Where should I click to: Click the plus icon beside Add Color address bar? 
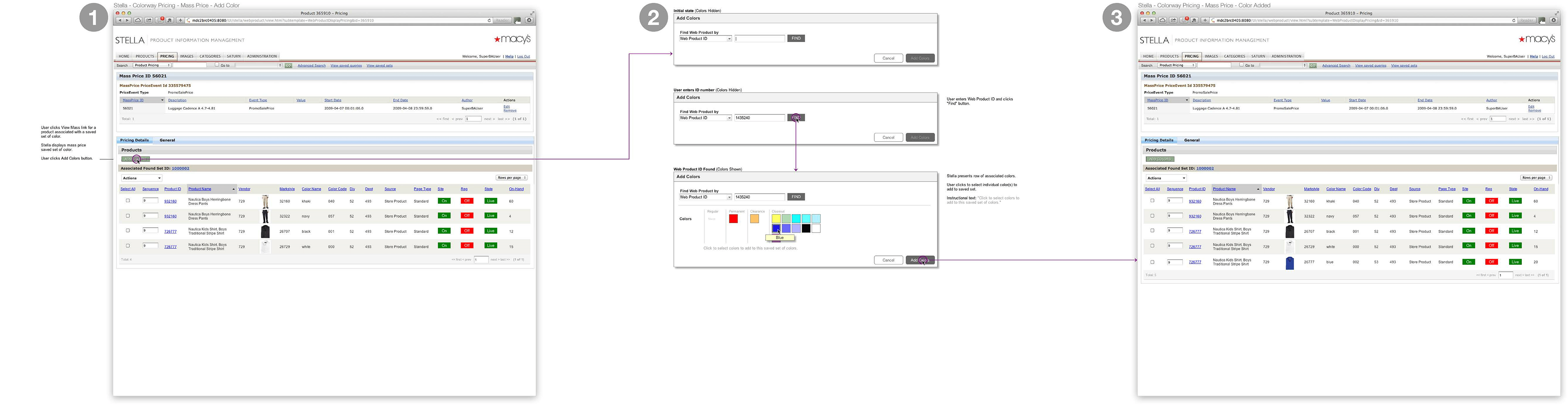(181, 20)
